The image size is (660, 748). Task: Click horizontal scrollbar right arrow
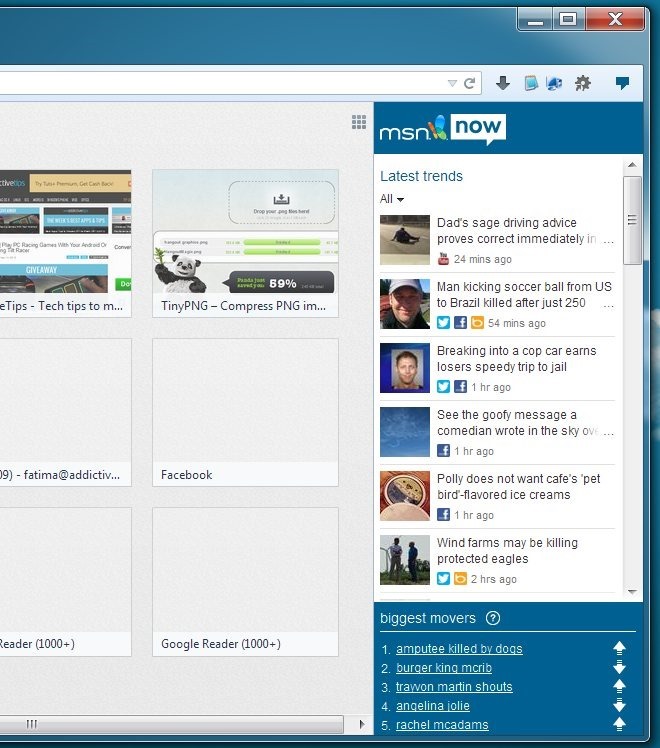[x=361, y=724]
